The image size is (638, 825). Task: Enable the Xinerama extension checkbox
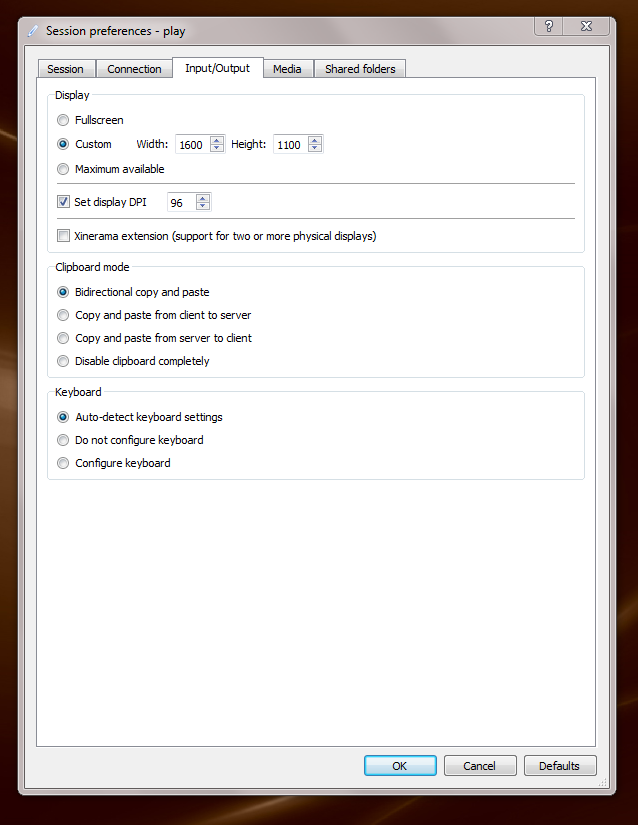pos(63,236)
